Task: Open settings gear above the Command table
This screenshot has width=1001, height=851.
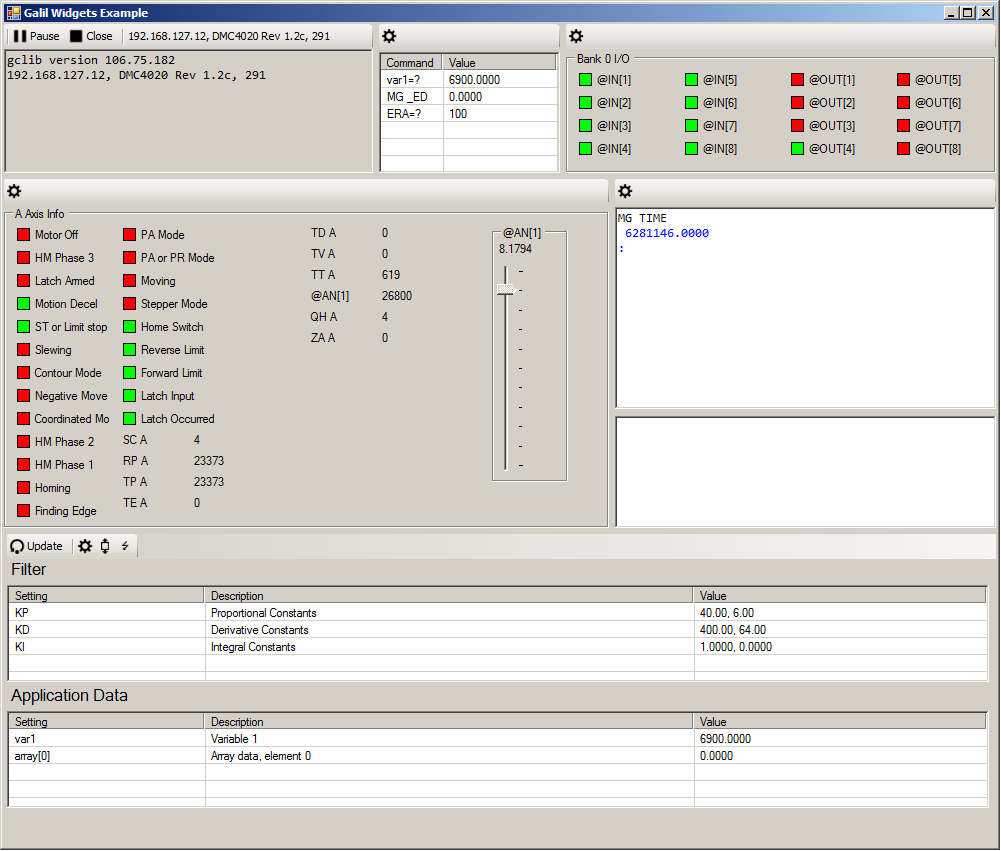Action: (389, 36)
